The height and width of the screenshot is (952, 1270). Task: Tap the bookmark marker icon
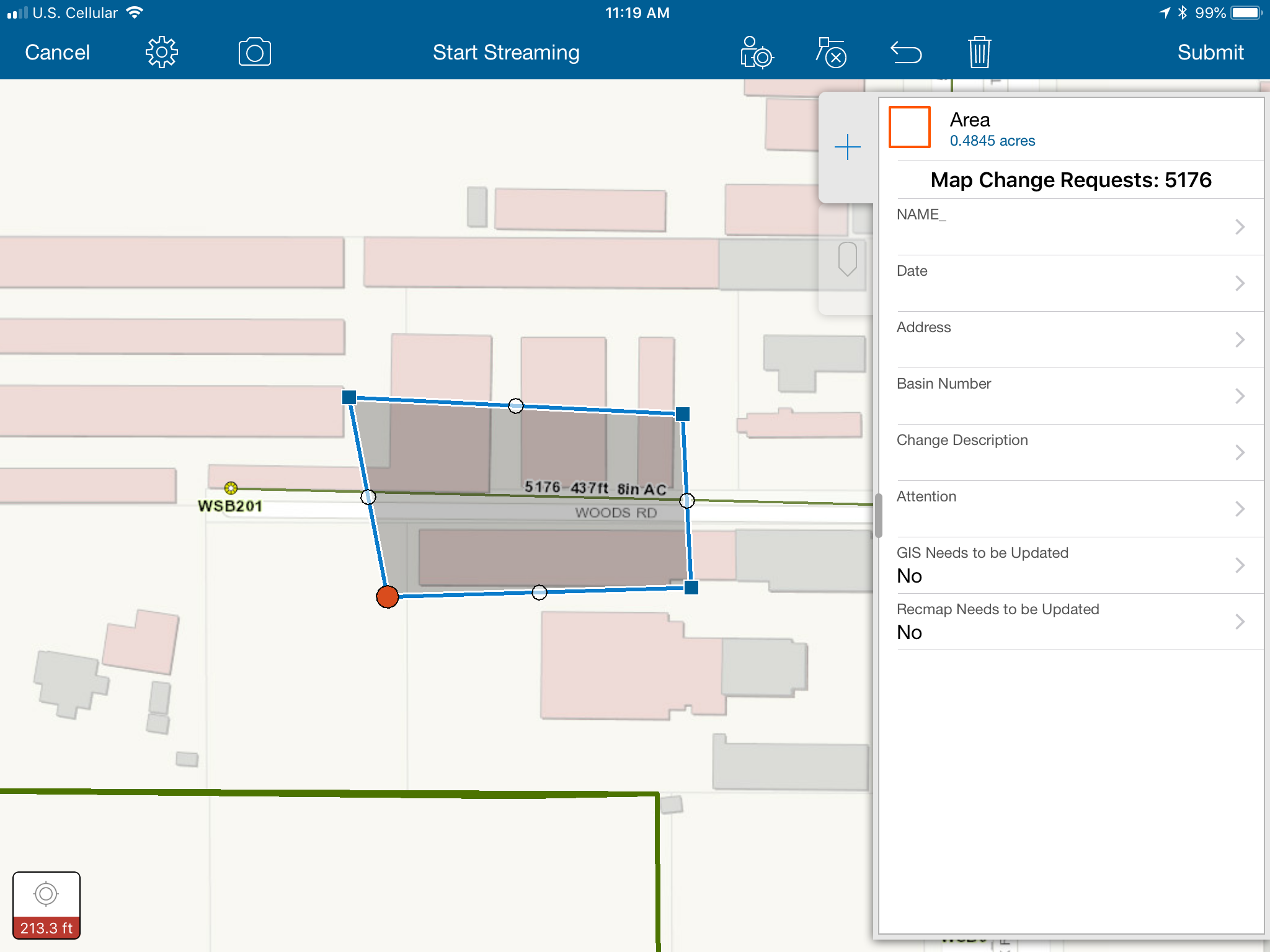point(847,259)
